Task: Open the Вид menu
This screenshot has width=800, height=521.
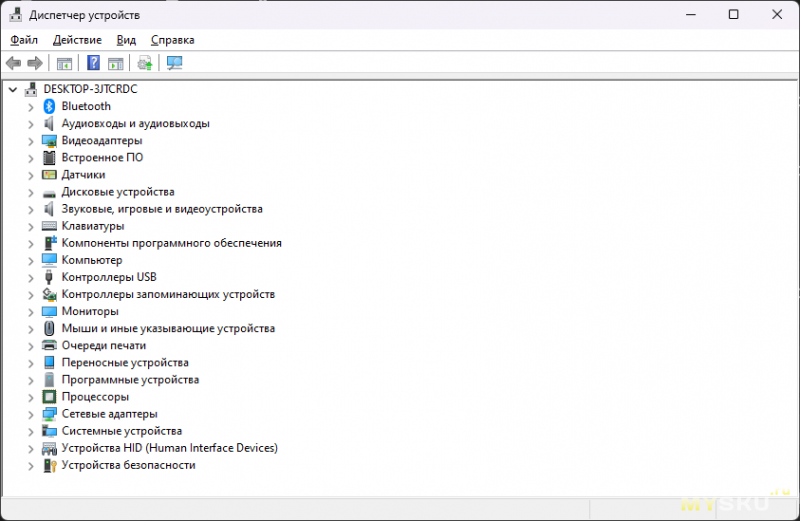Action: click(126, 40)
